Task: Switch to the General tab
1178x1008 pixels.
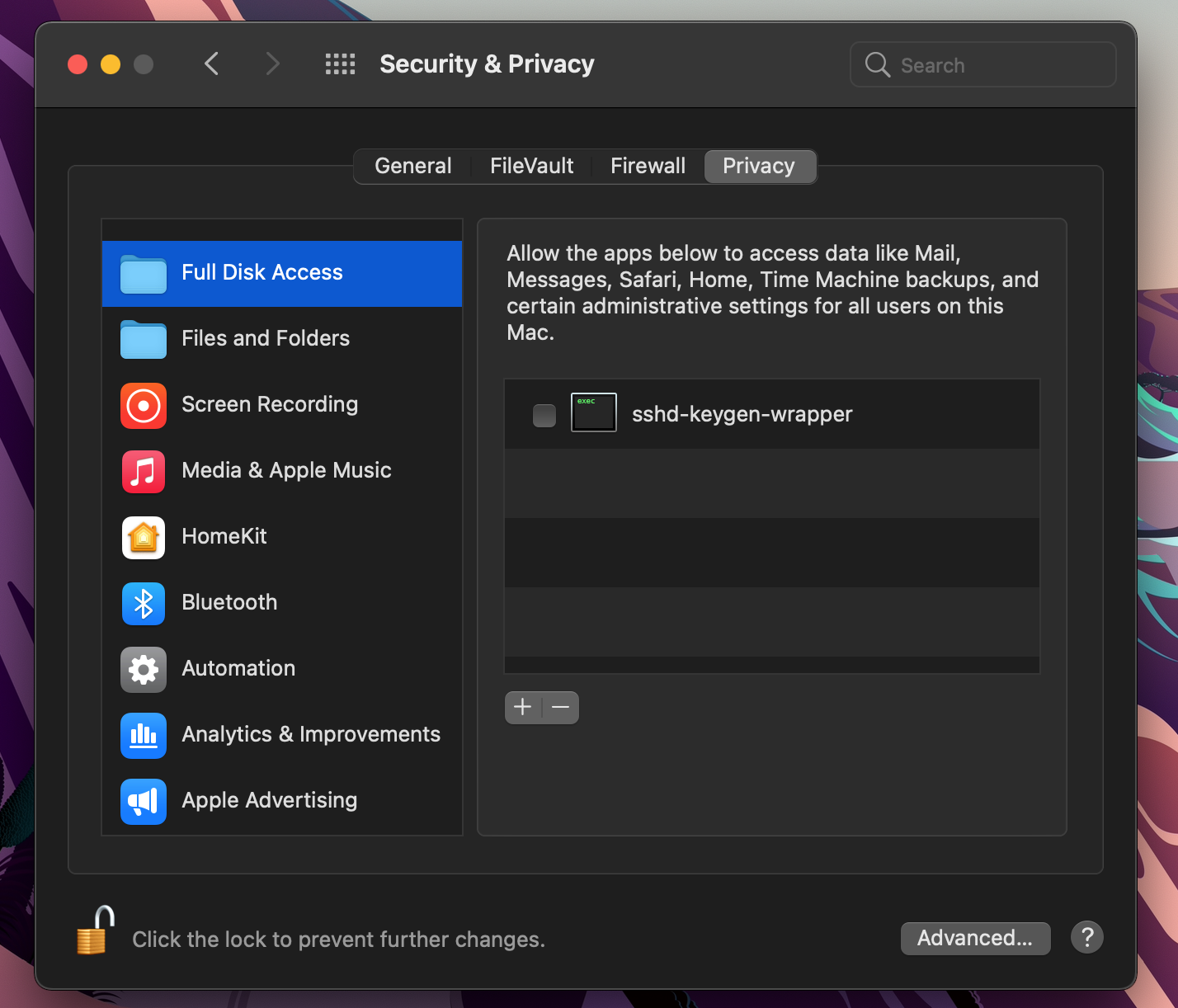Action: click(x=413, y=166)
